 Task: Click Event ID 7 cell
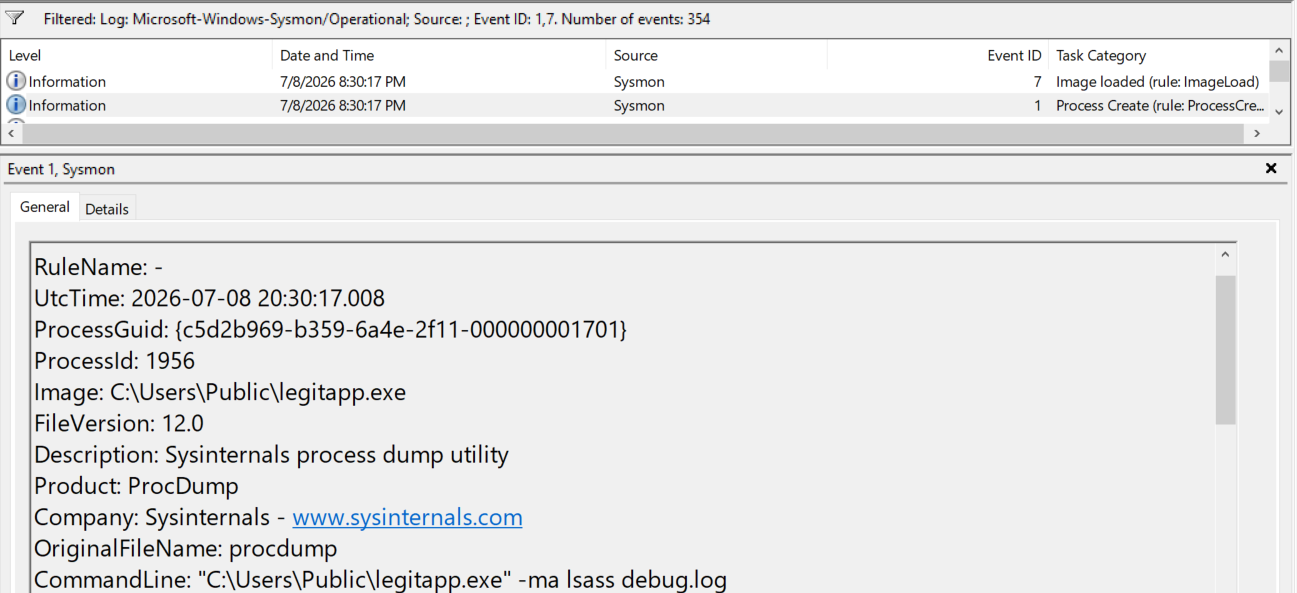pyautogui.click(x=1038, y=82)
